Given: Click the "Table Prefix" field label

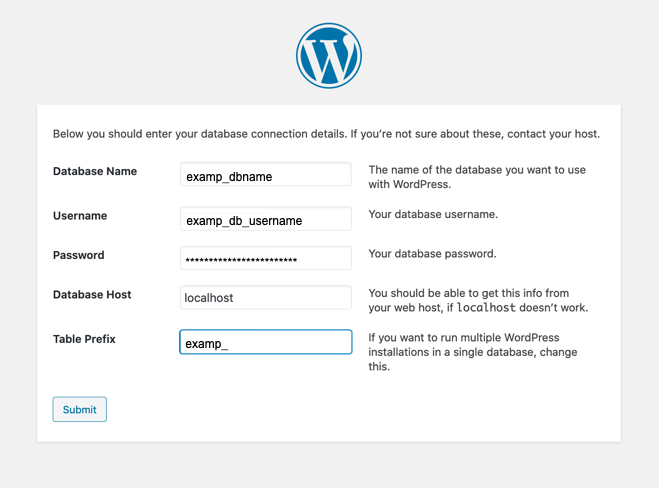Looking at the screenshot, I should click(84, 339).
